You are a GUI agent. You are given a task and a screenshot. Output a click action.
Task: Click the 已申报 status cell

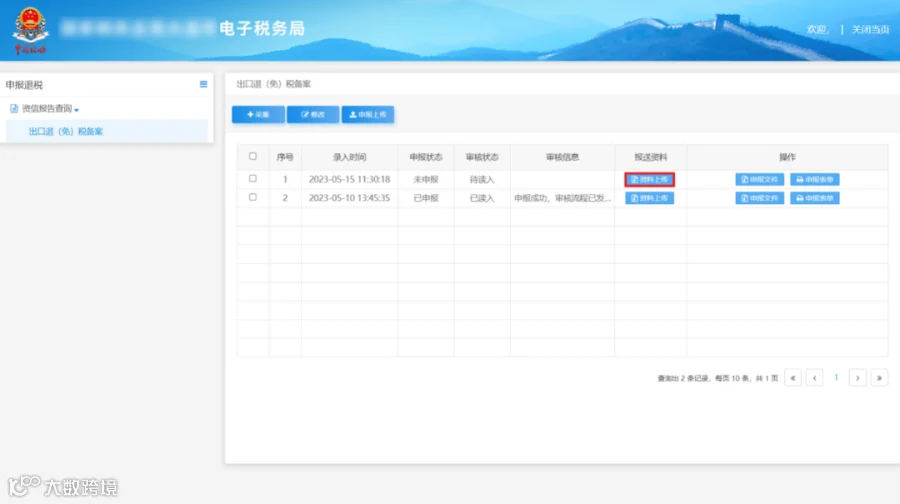[x=425, y=198]
